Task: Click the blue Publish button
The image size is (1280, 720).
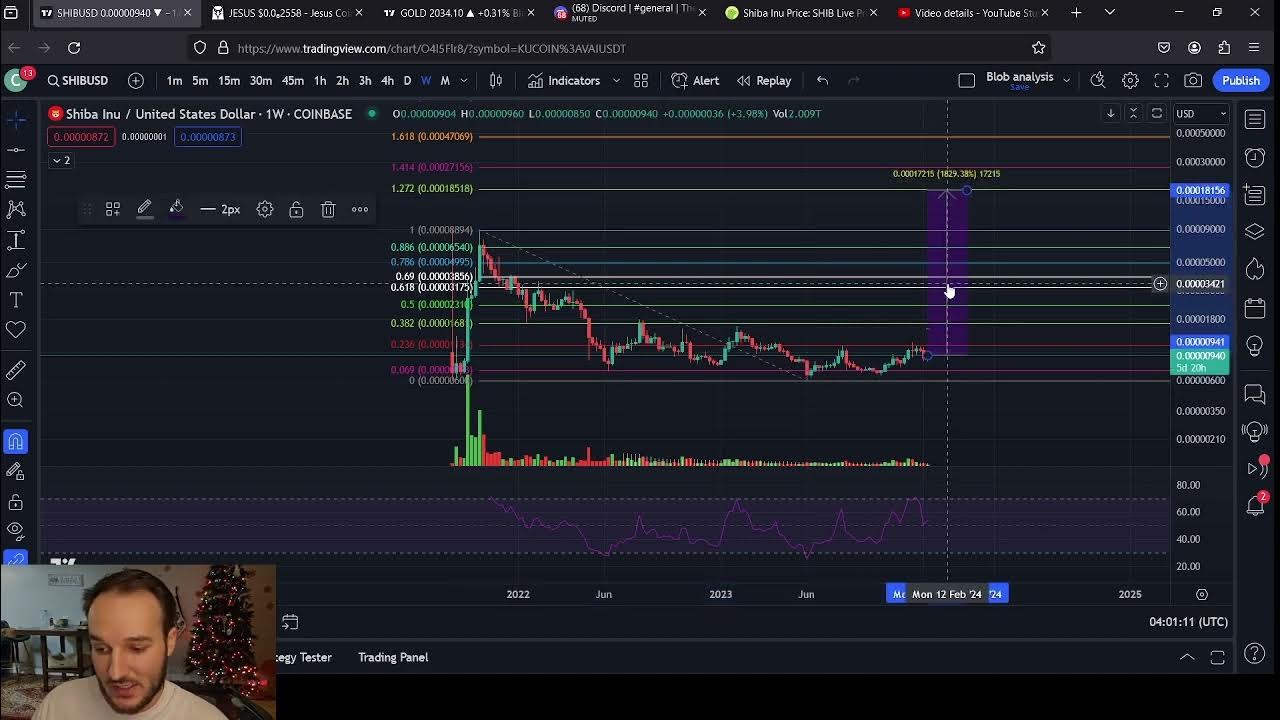Action: coord(1240,80)
